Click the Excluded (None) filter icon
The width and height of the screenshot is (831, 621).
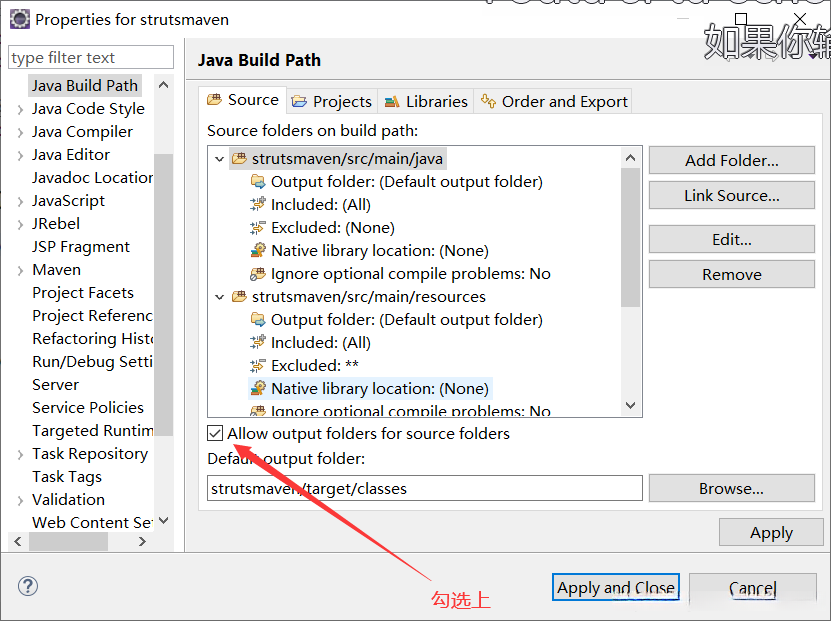tap(258, 228)
